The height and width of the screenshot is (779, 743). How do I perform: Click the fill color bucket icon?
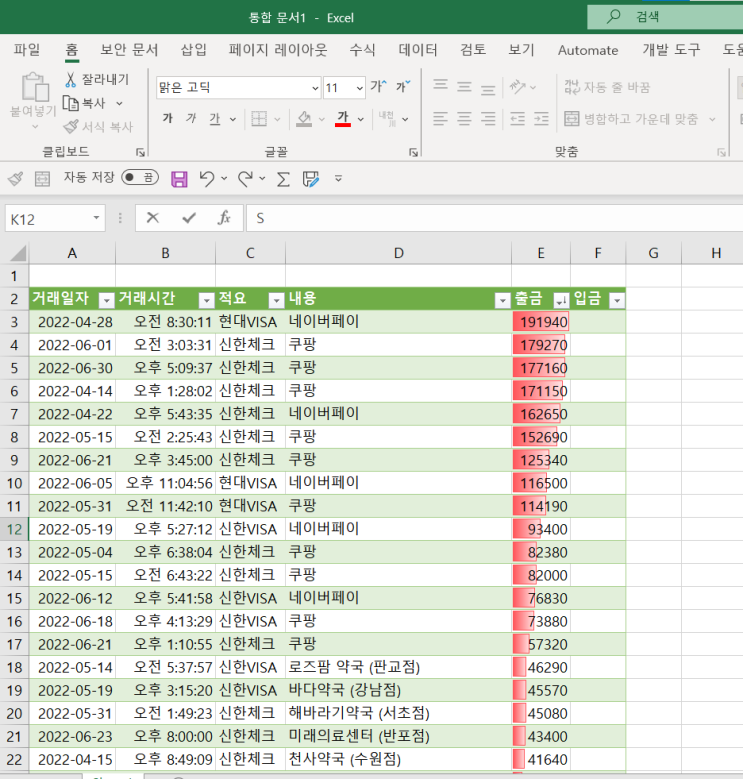[x=304, y=119]
